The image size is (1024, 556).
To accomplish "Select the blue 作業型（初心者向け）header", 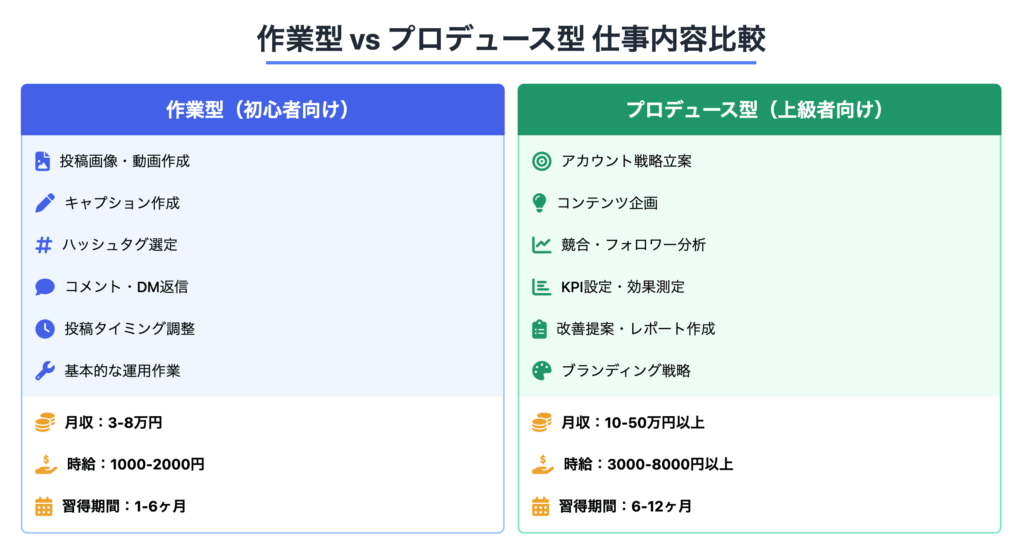I will coord(263,110).
